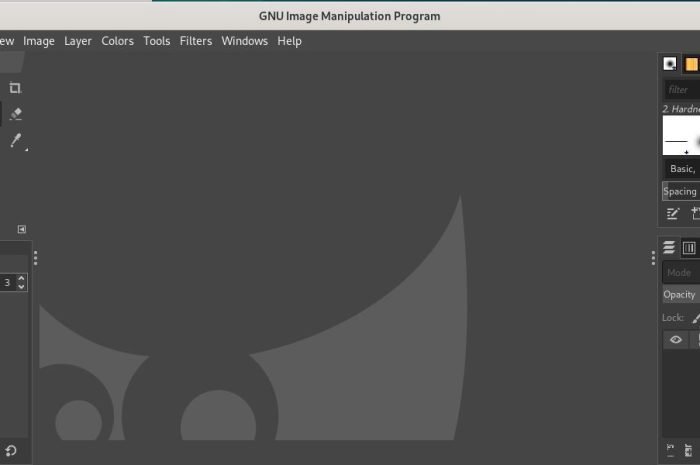Viewport: 700px width, 465px height.
Task: Click the new layer icon at panel bottom
Action: (x=670, y=450)
